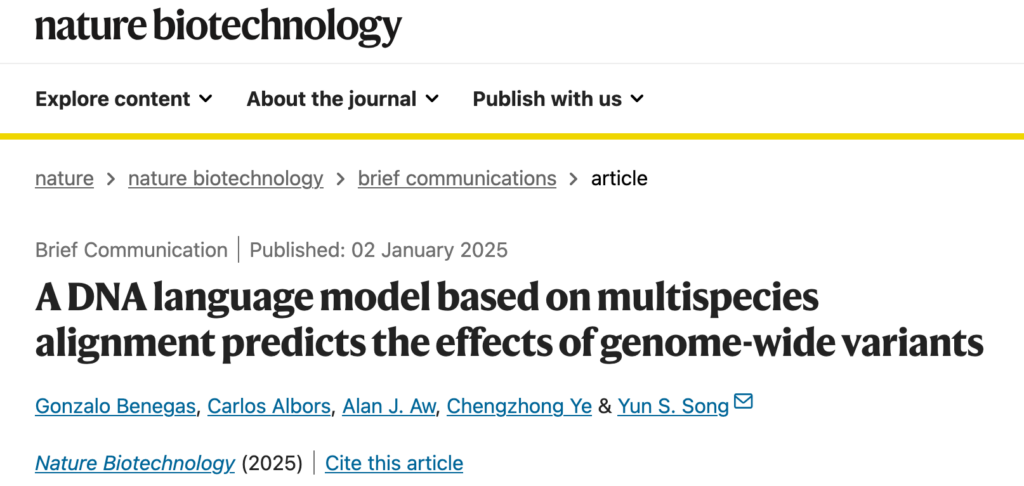Click the envelope icon beside Yun S. Song

click(x=743, y=401)
